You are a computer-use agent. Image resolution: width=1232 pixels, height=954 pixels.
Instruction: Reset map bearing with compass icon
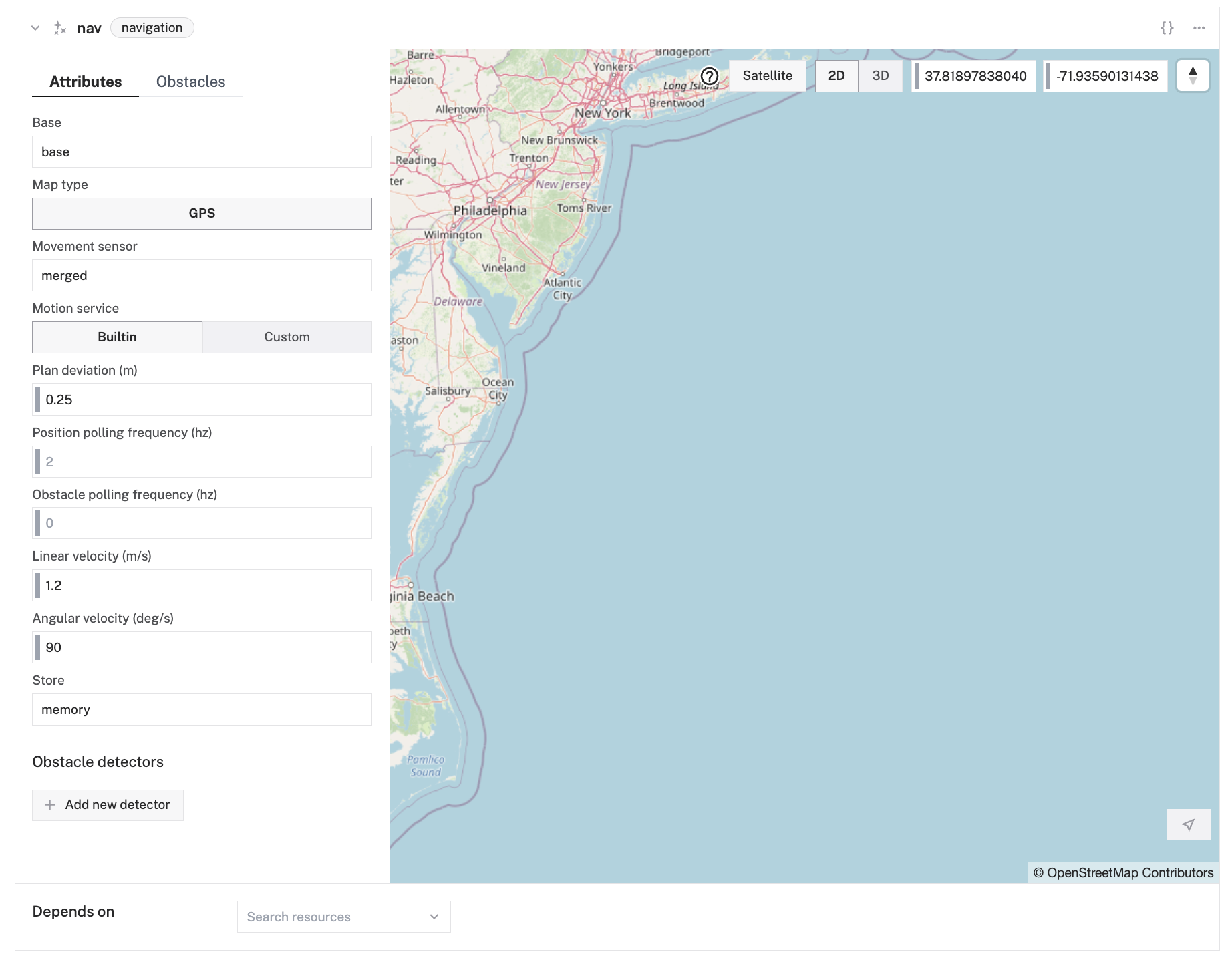pyautogui.click(x=1193, y=76)
